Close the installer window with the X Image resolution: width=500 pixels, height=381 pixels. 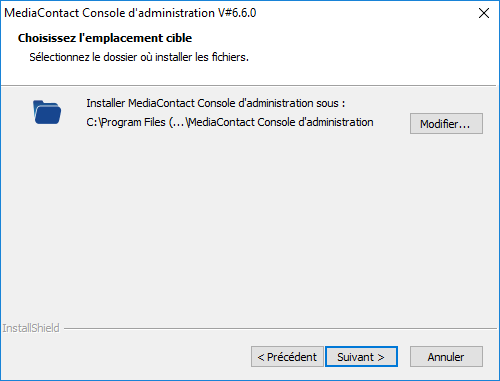click(484, 13)
